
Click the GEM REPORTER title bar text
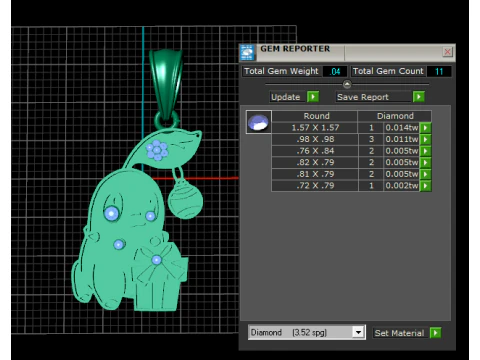[x=295, y=49]
